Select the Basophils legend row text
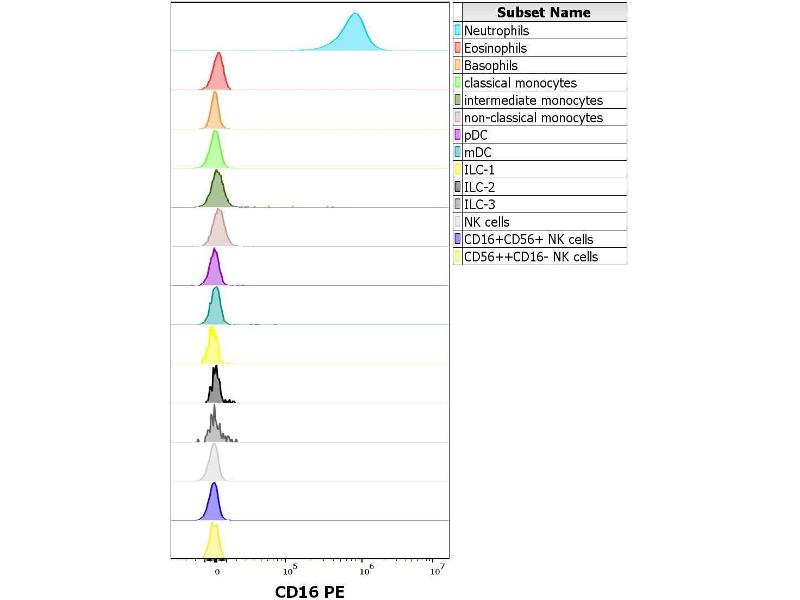Image resolution: width=800 pixels, height=600 pixels. [x=491, y=65]
